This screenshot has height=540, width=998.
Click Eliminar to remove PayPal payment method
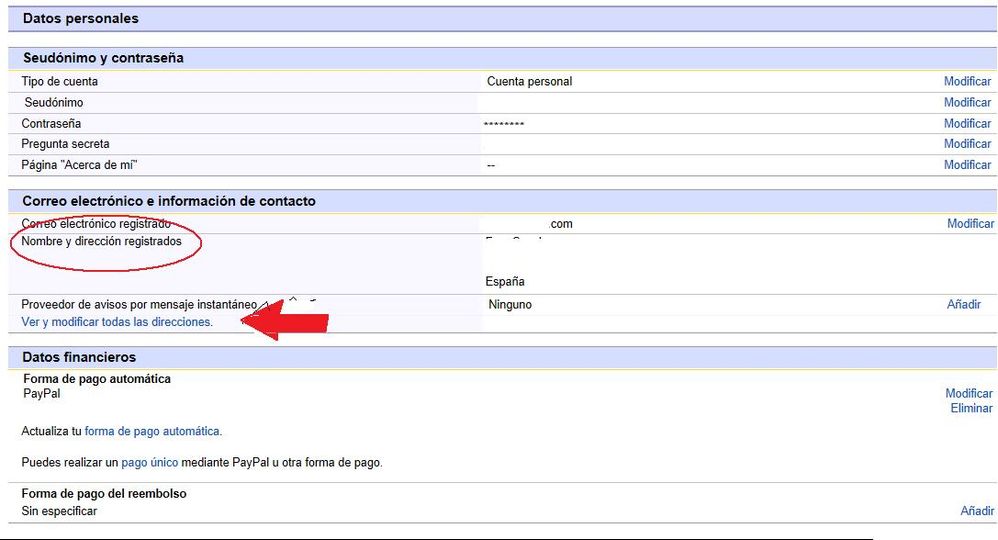(x=971, y=409)
